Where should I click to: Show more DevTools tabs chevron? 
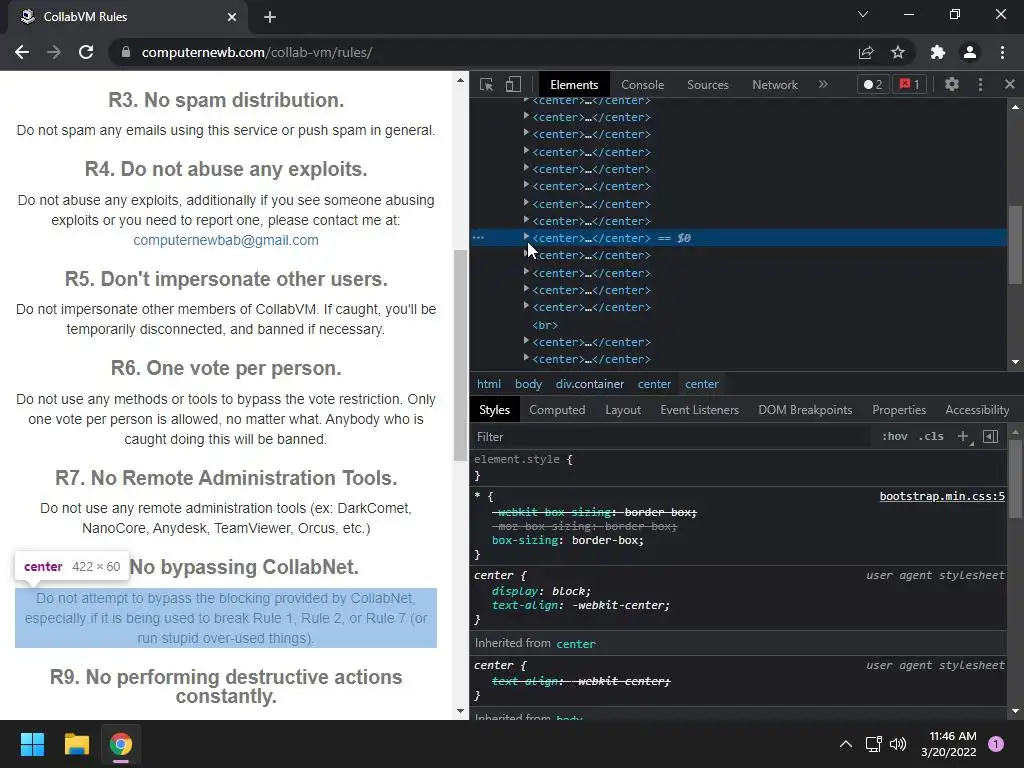coord(823,84)
